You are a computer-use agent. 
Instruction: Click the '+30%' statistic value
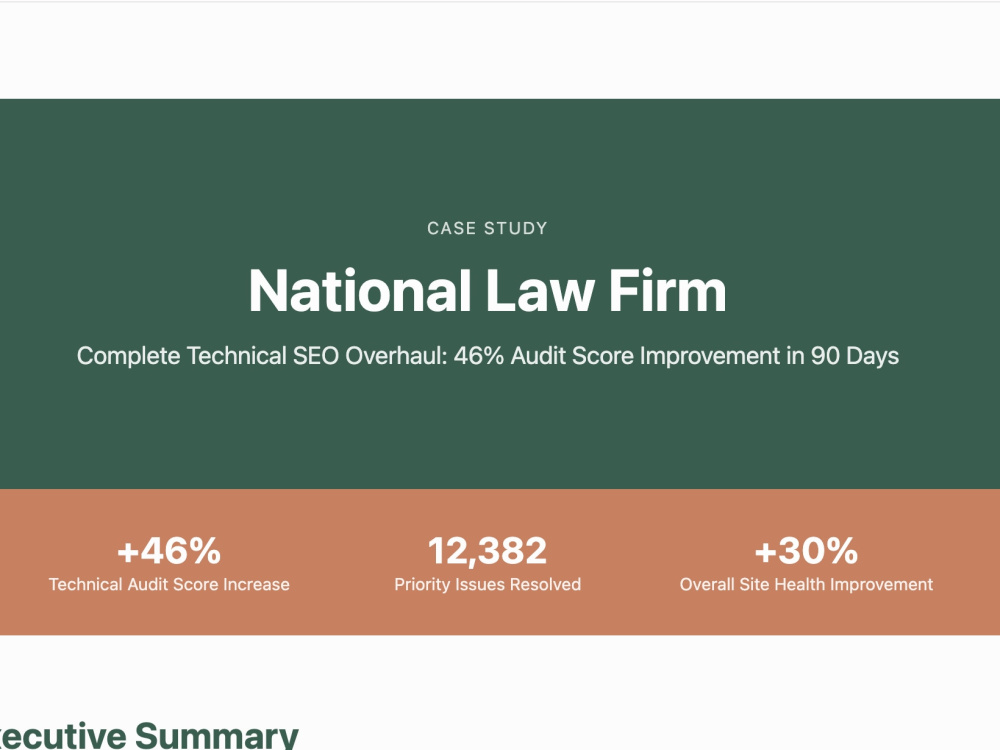click(x=806, y=550)
